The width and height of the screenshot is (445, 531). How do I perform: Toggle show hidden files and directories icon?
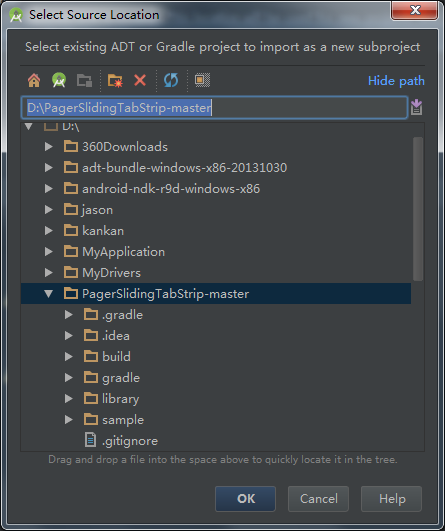pyautogui.click(x=202, y=80)
